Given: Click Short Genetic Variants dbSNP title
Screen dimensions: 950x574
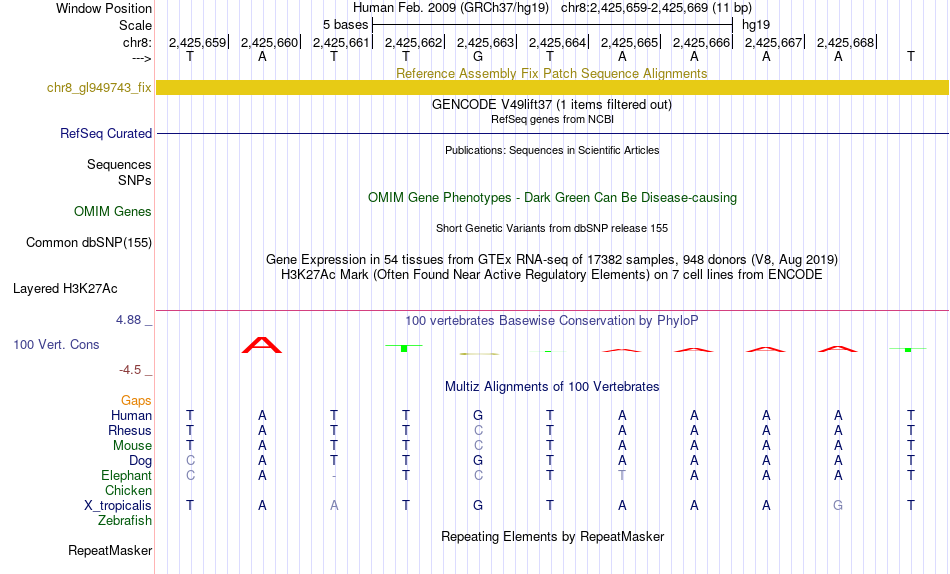Looking at the screenshot, I should 552,229.
